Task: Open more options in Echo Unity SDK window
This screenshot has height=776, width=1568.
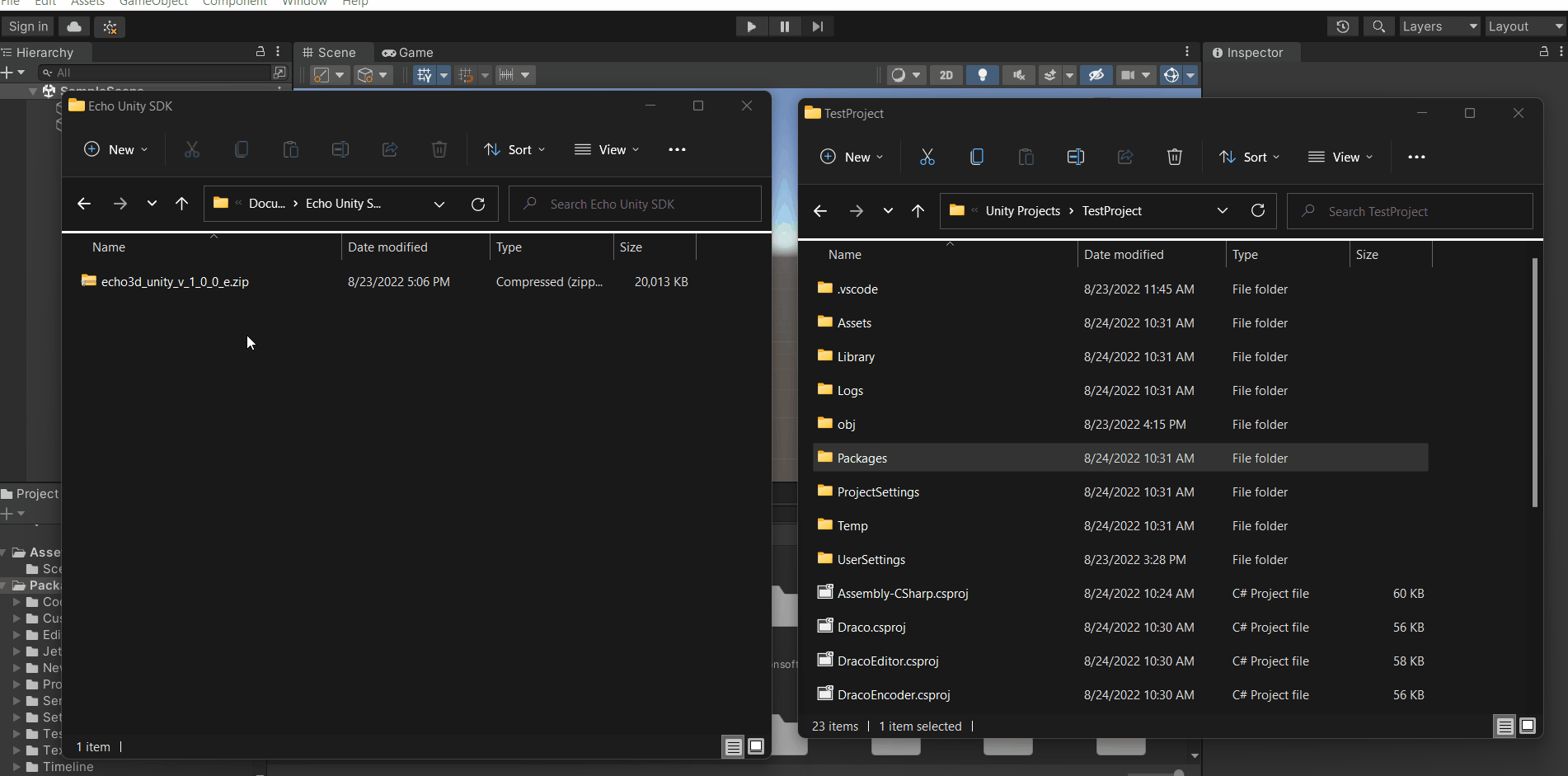Action: click(x=677, y=149)
